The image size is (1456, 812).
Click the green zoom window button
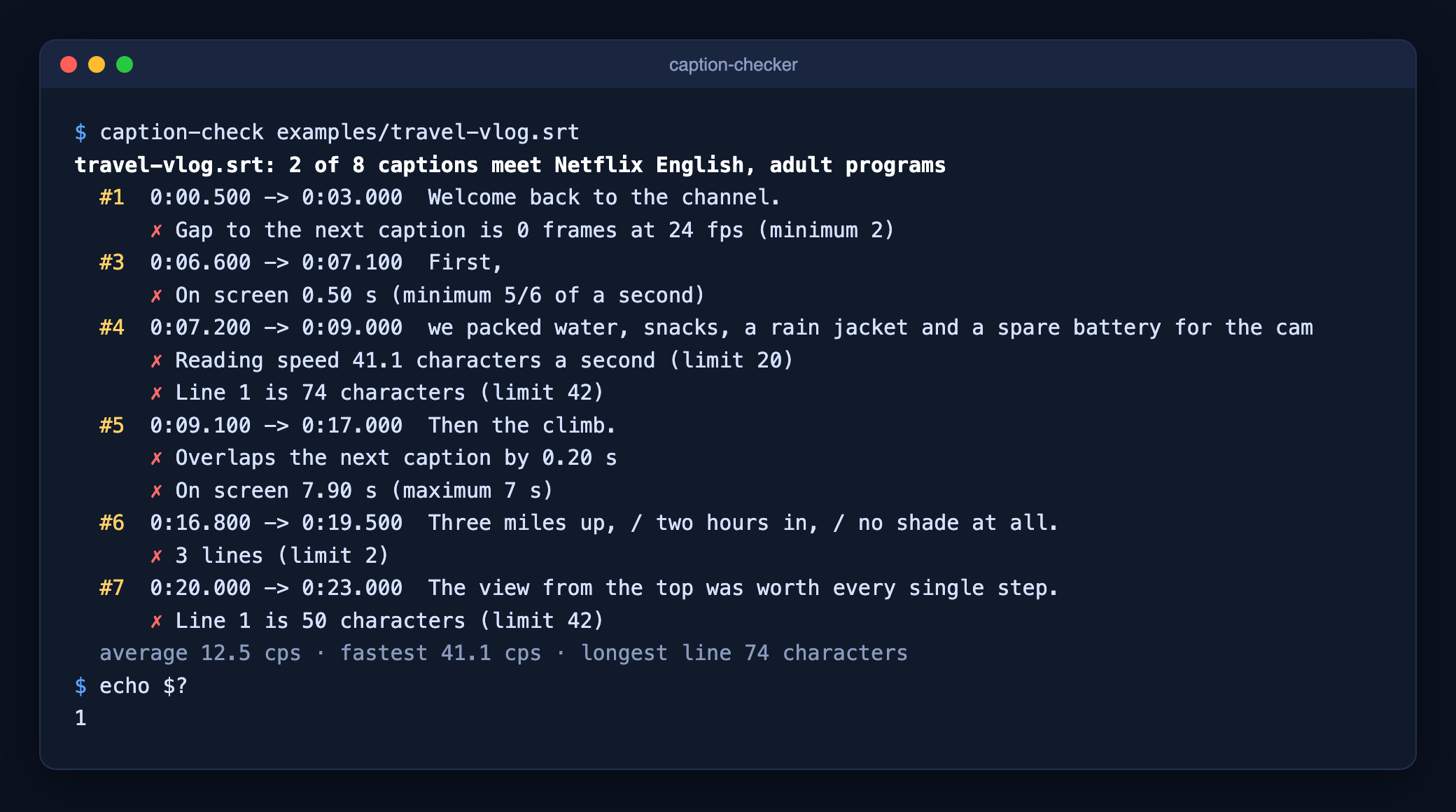pos(125,64)
